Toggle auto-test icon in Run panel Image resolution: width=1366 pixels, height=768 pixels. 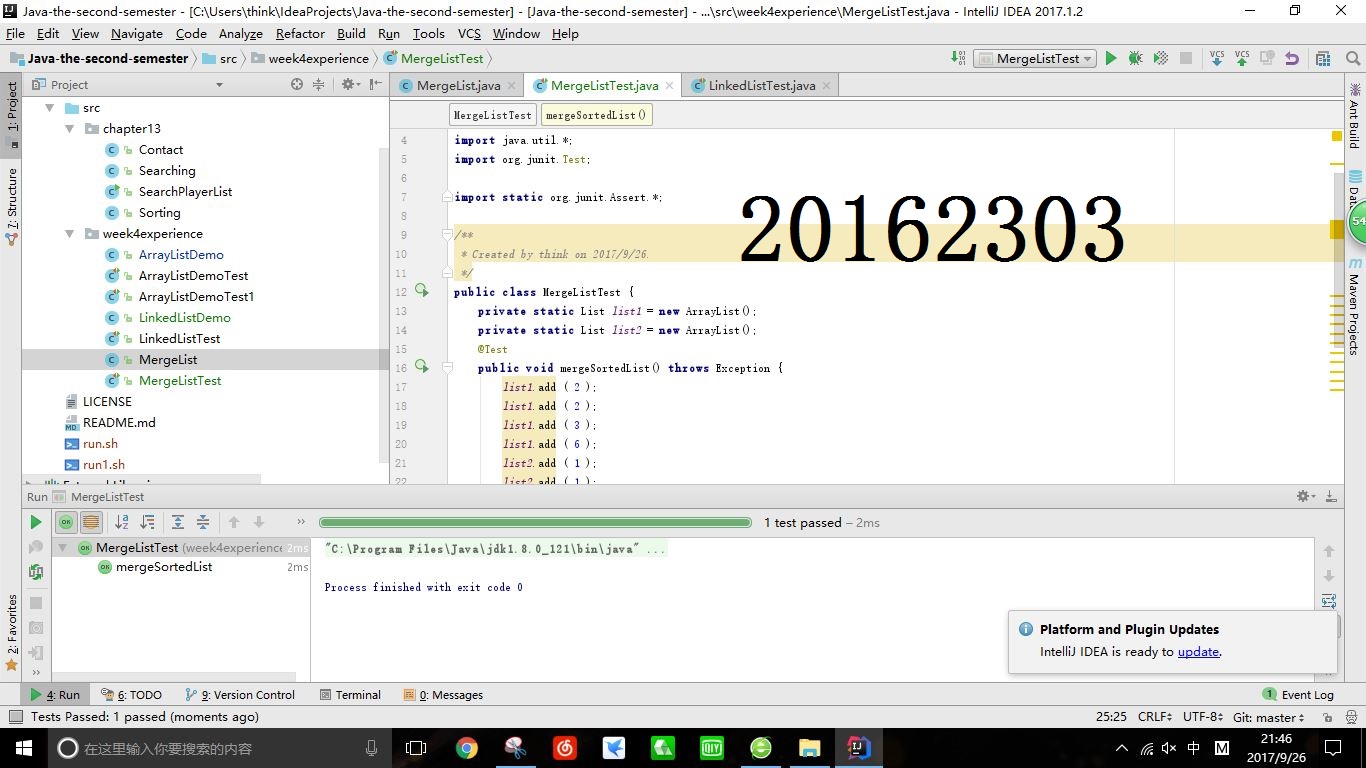point(36,572)
